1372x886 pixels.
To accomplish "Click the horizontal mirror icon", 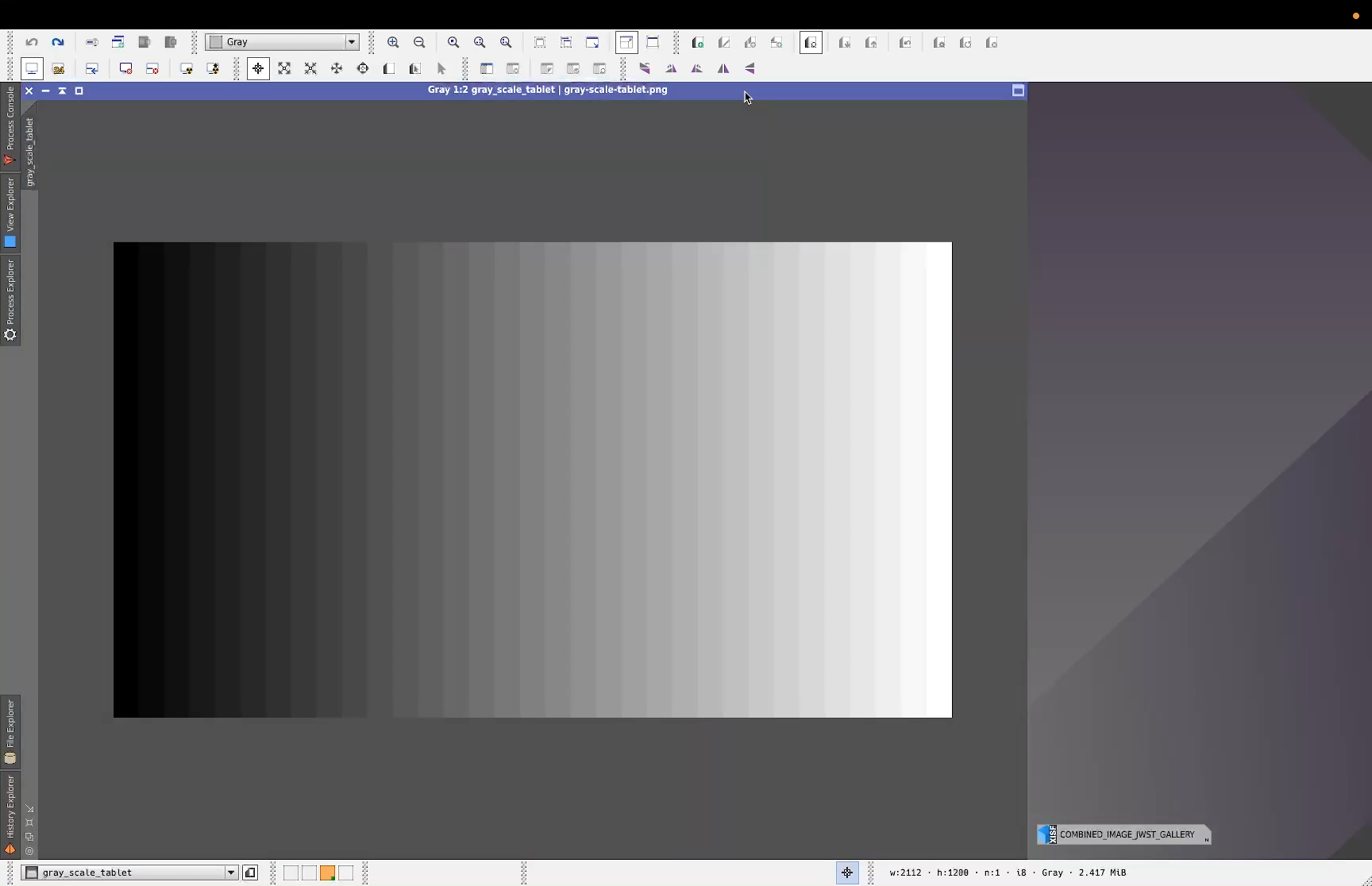I will [x=723, y=68].
